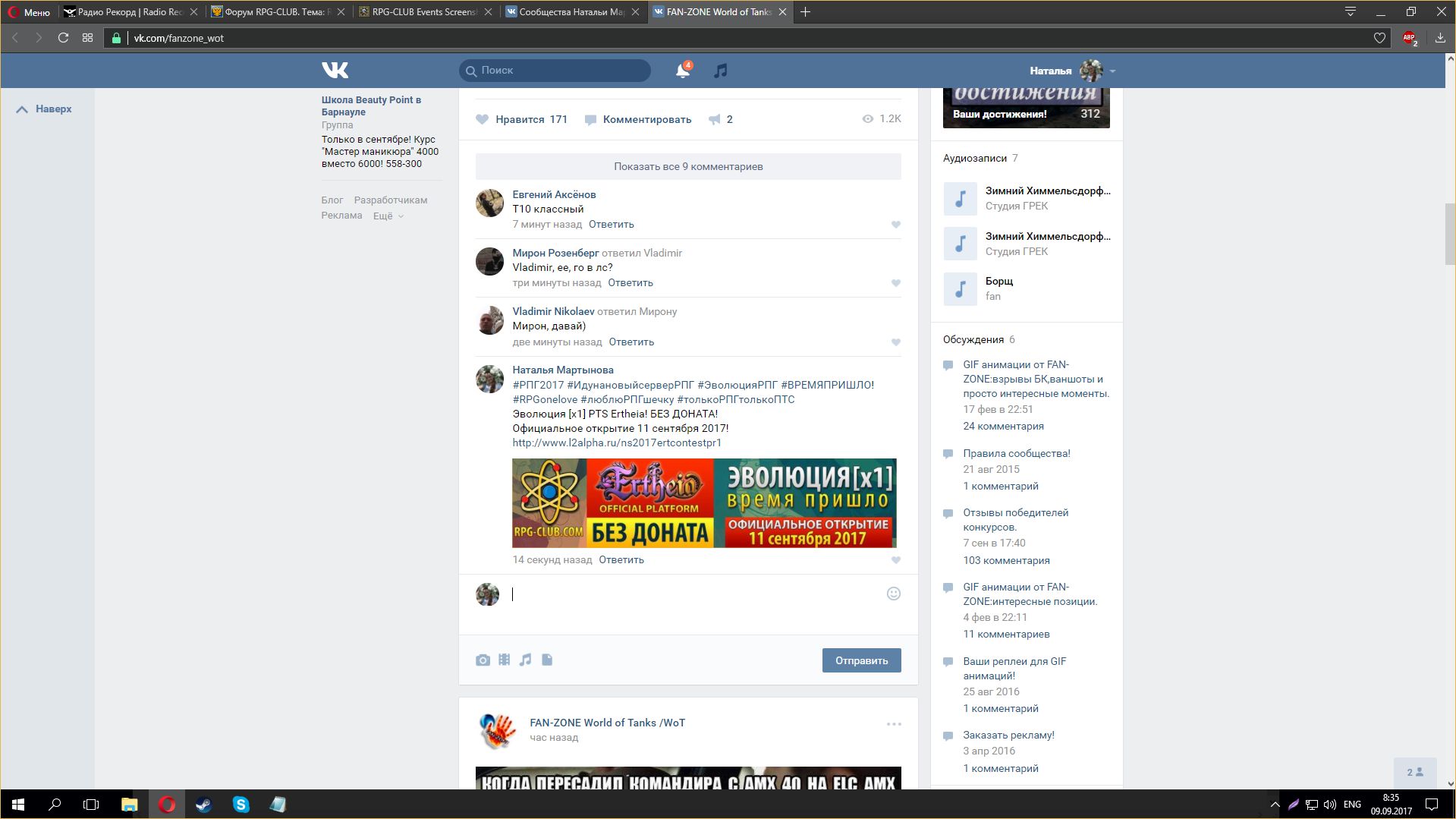
Task: Open Windows search magnifier
Action: click(x=55, y=805)
